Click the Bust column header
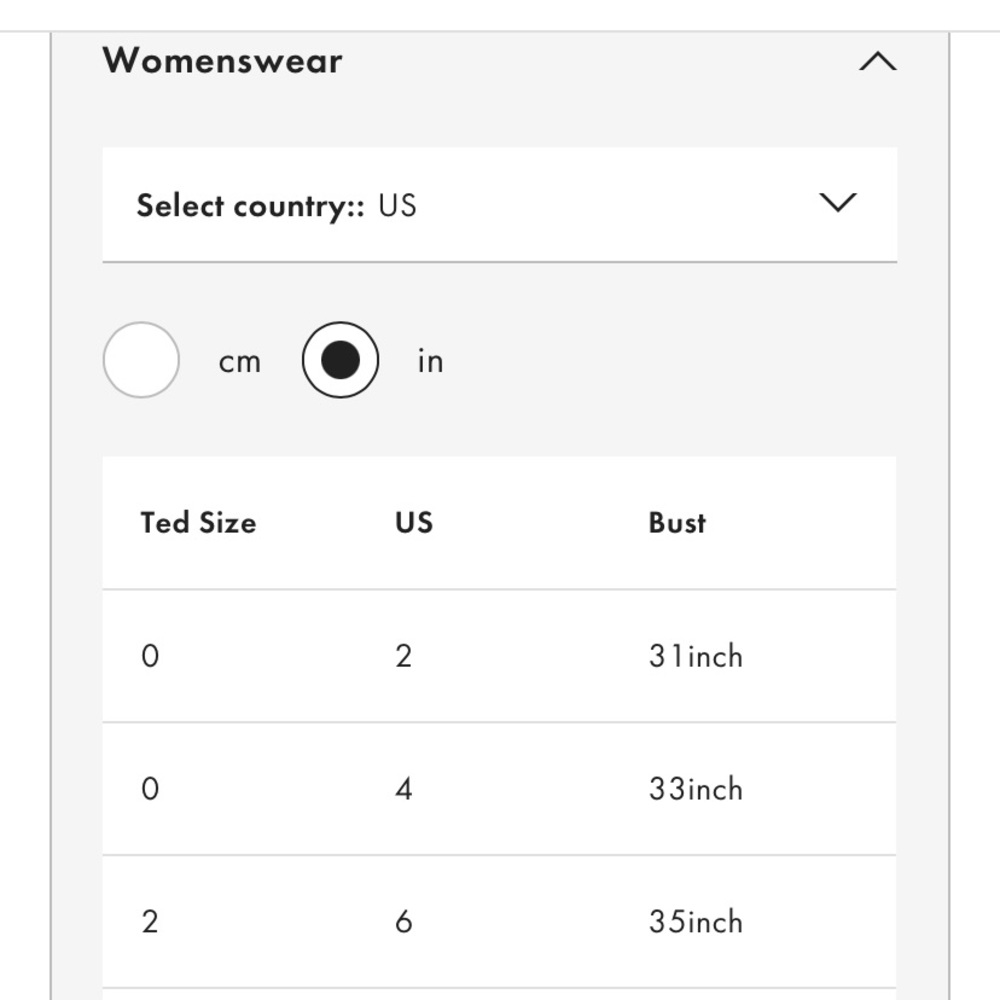Screen dimensions: 1000x1000 [x=677, y=523]
